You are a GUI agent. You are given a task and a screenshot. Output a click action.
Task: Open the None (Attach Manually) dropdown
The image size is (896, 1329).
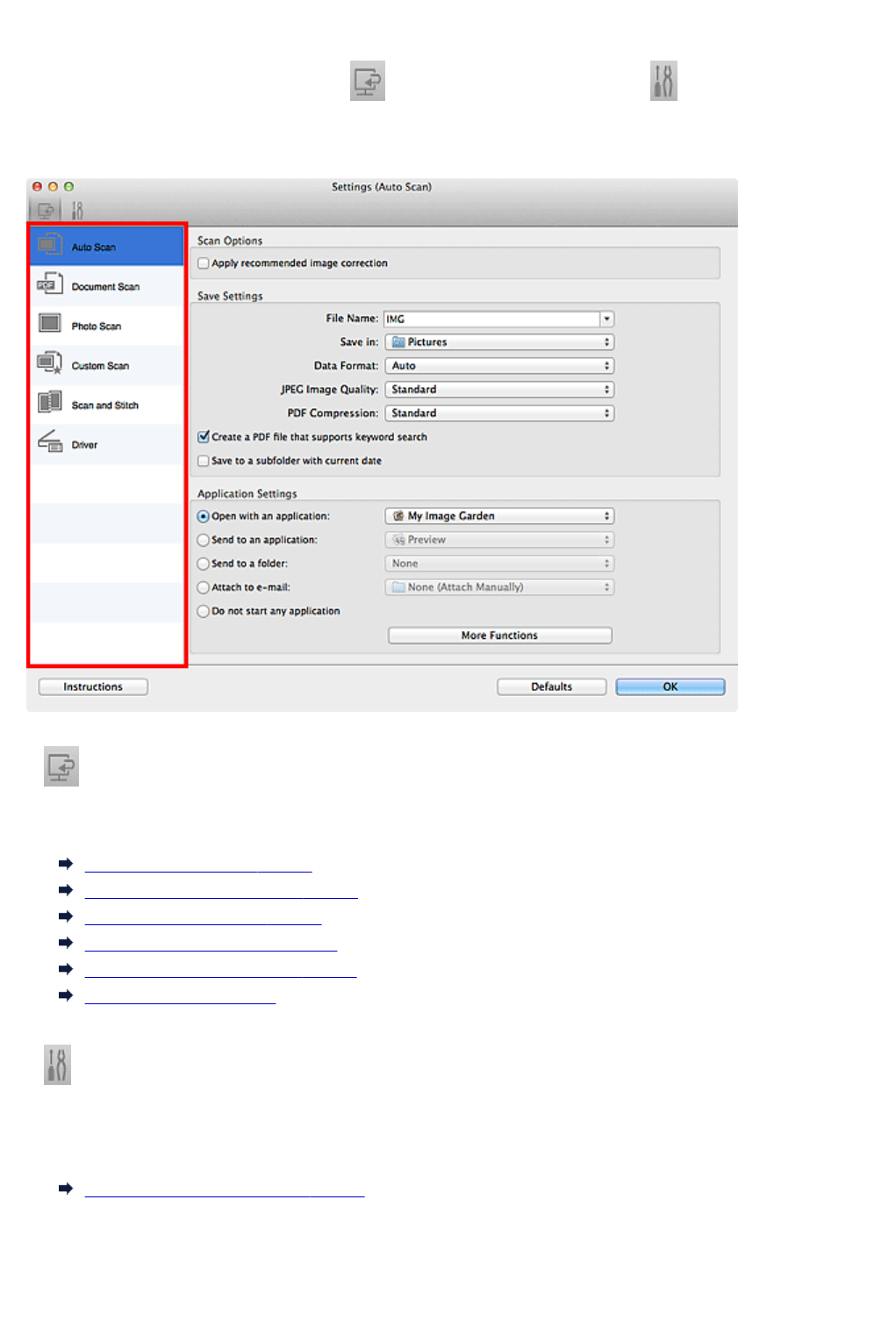tap(499, 587)
